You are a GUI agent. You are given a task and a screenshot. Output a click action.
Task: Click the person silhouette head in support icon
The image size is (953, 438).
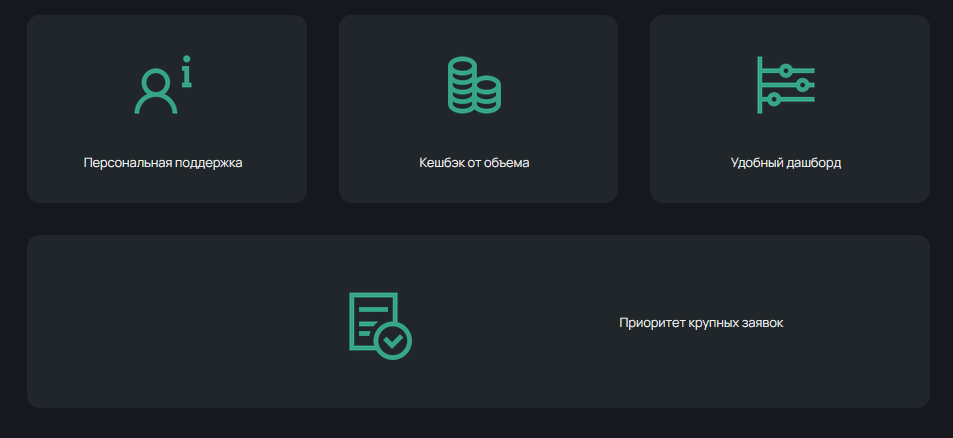click(x=155, y=80)
